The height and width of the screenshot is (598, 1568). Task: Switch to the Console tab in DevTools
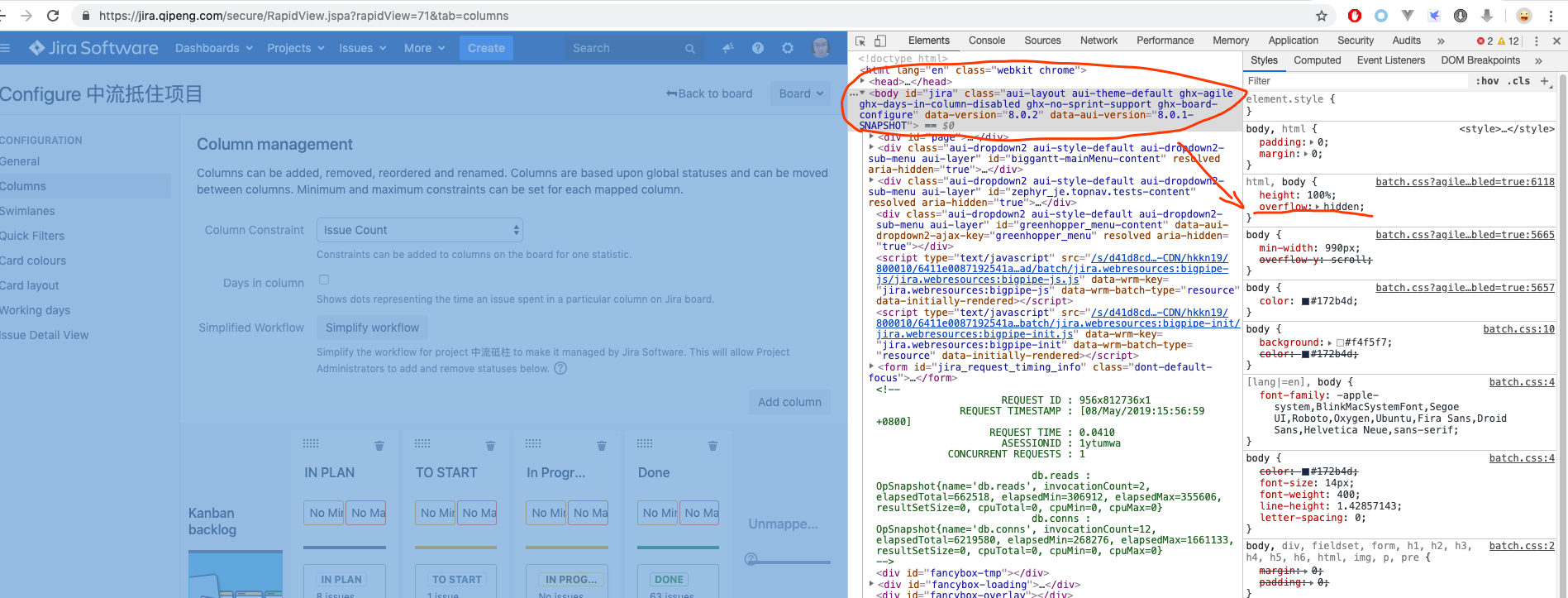point(987,41)
